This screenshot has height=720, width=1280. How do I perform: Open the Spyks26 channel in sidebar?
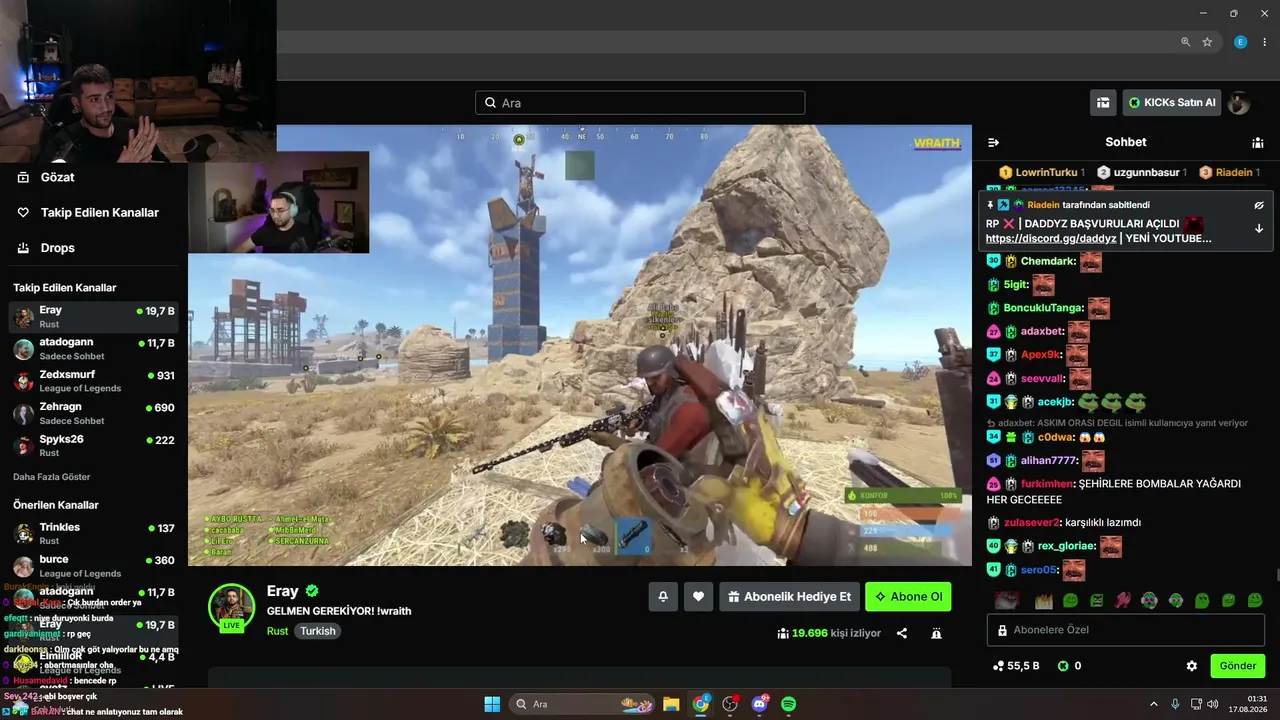94,445
